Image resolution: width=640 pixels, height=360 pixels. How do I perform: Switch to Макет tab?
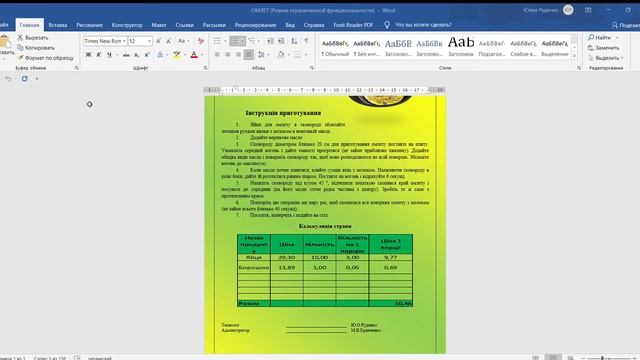159,25
